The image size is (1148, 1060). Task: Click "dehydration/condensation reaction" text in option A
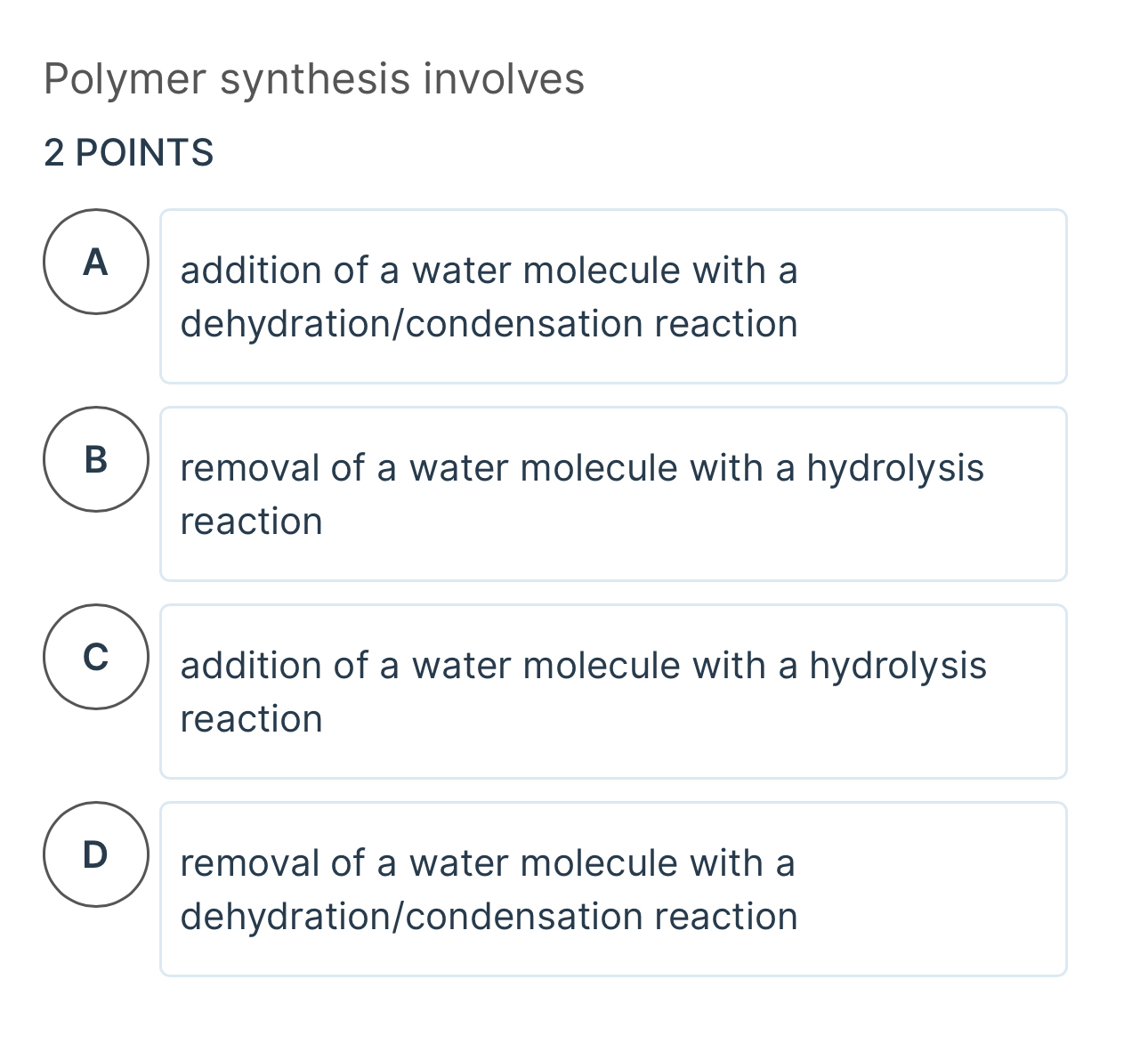489,324
